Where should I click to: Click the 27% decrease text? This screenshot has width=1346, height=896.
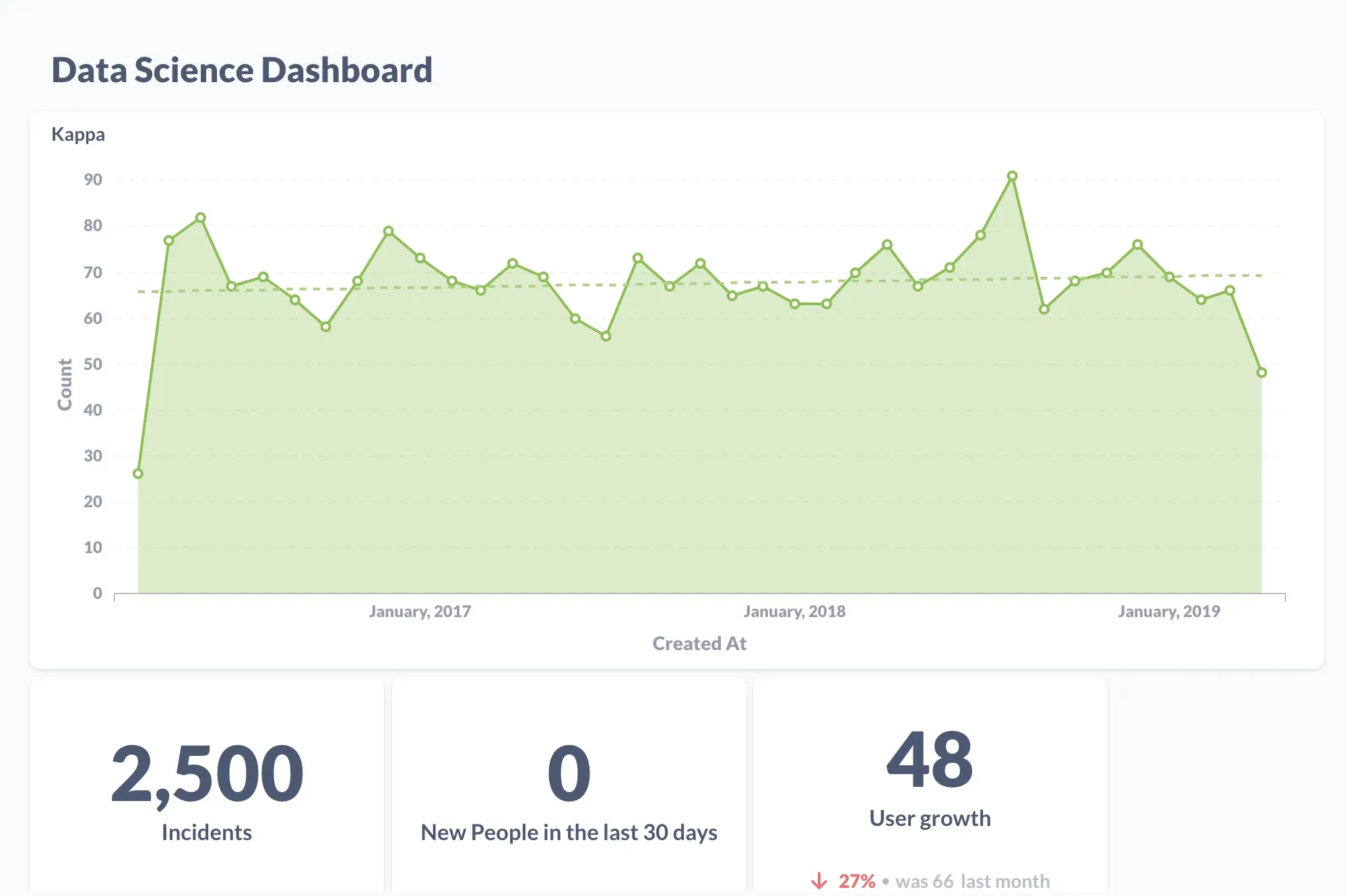(857, 881)
